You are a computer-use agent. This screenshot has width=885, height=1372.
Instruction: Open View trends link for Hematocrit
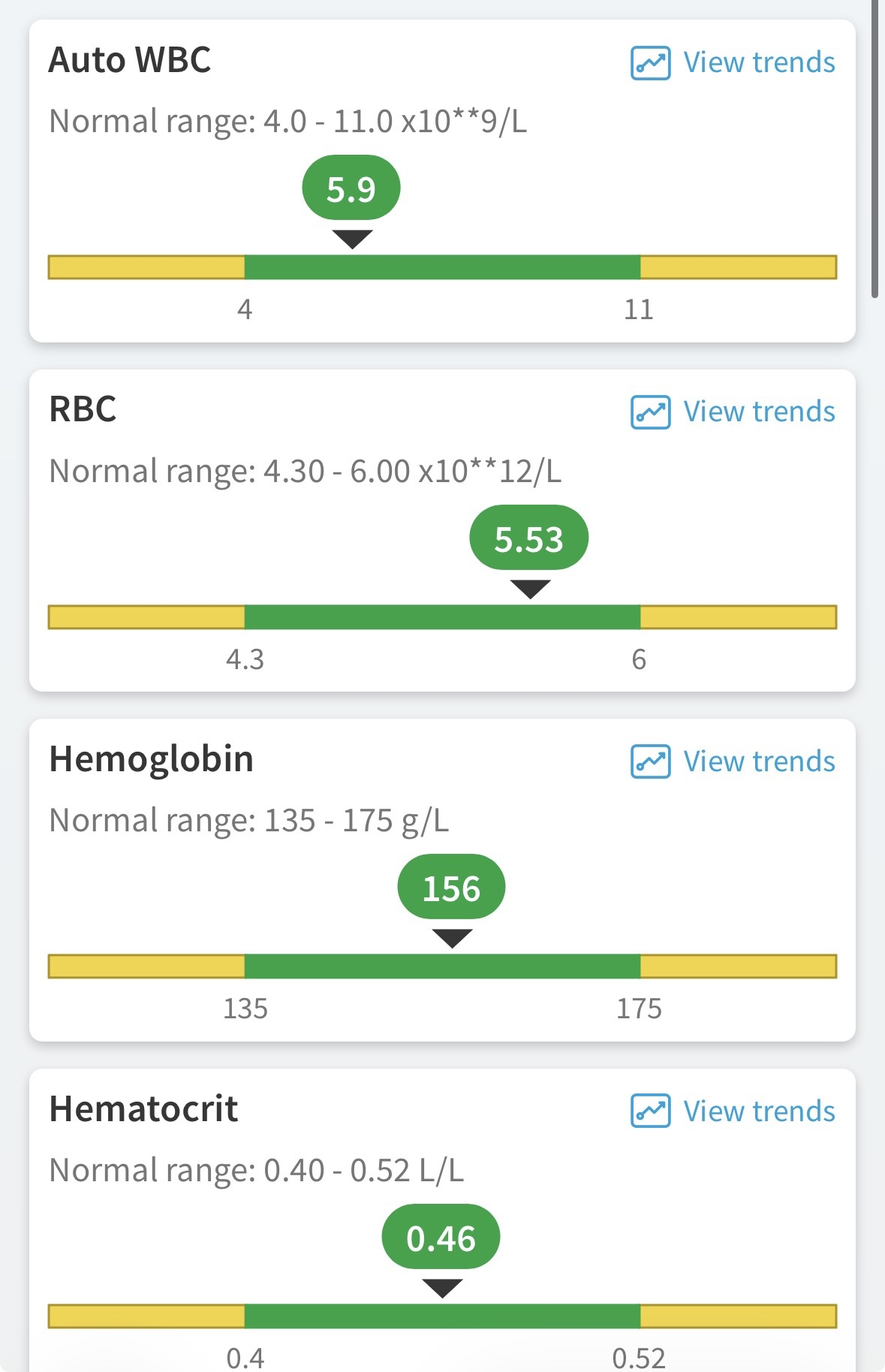coord(759,1111)
